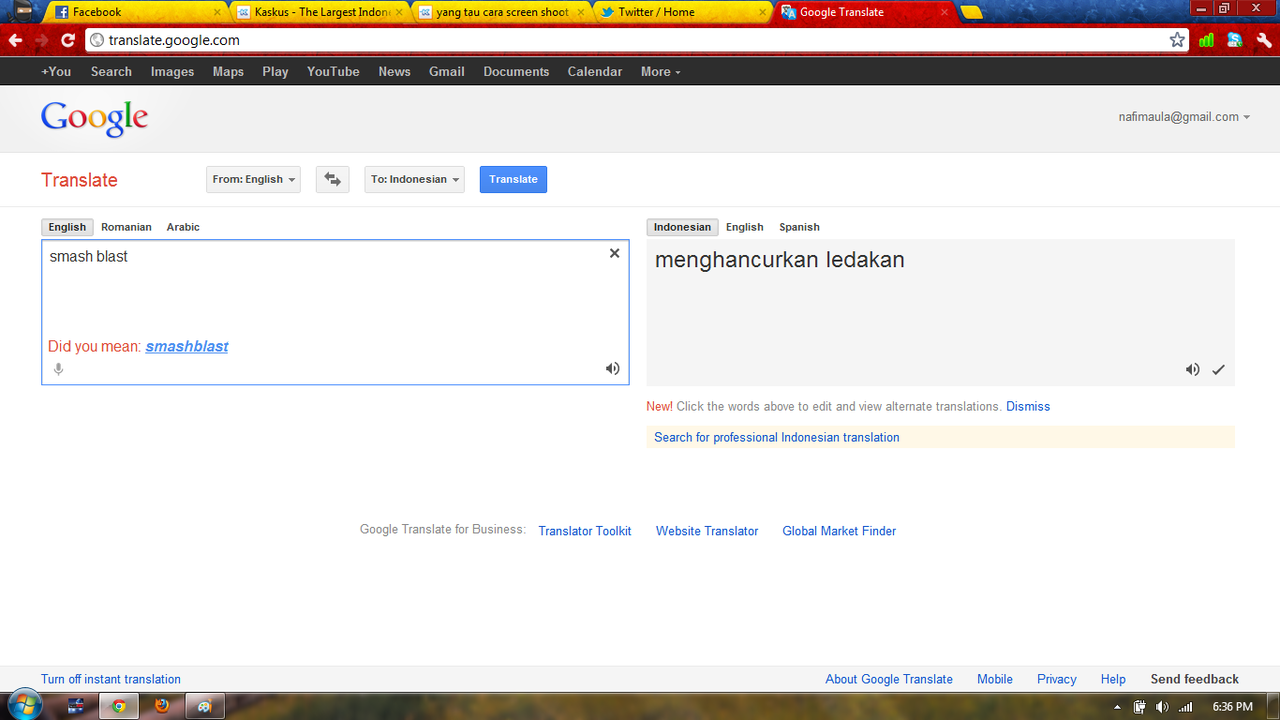Click the microphone voice input icon

(x=58, y=369)
